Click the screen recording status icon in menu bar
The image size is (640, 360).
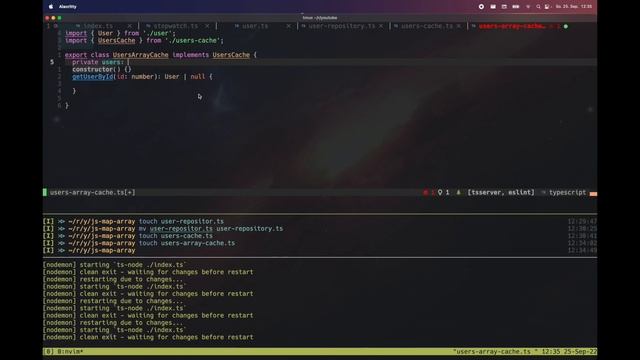point(481,7)
